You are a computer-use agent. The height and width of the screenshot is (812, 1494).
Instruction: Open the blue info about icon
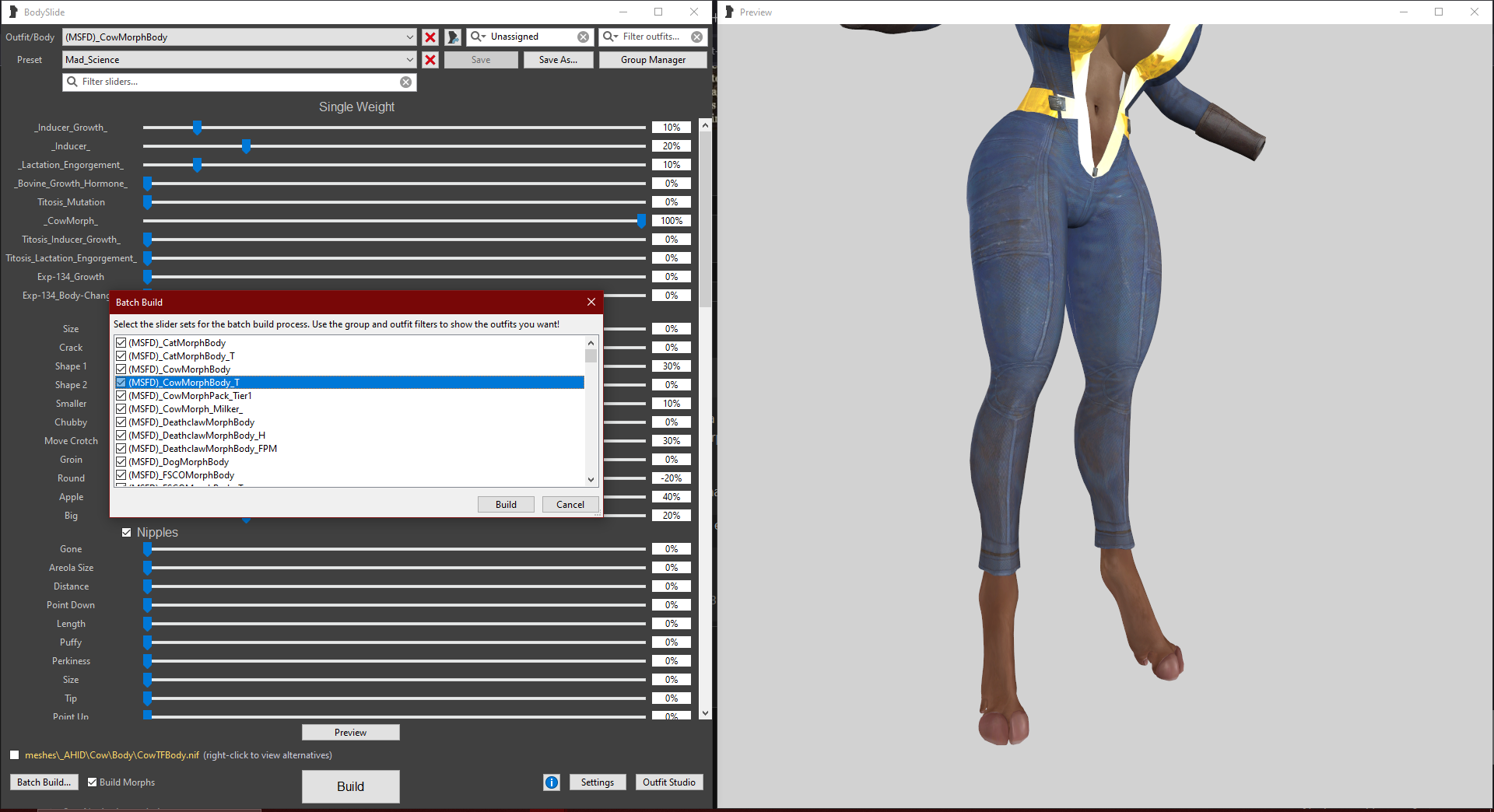[x=551, y=782]
